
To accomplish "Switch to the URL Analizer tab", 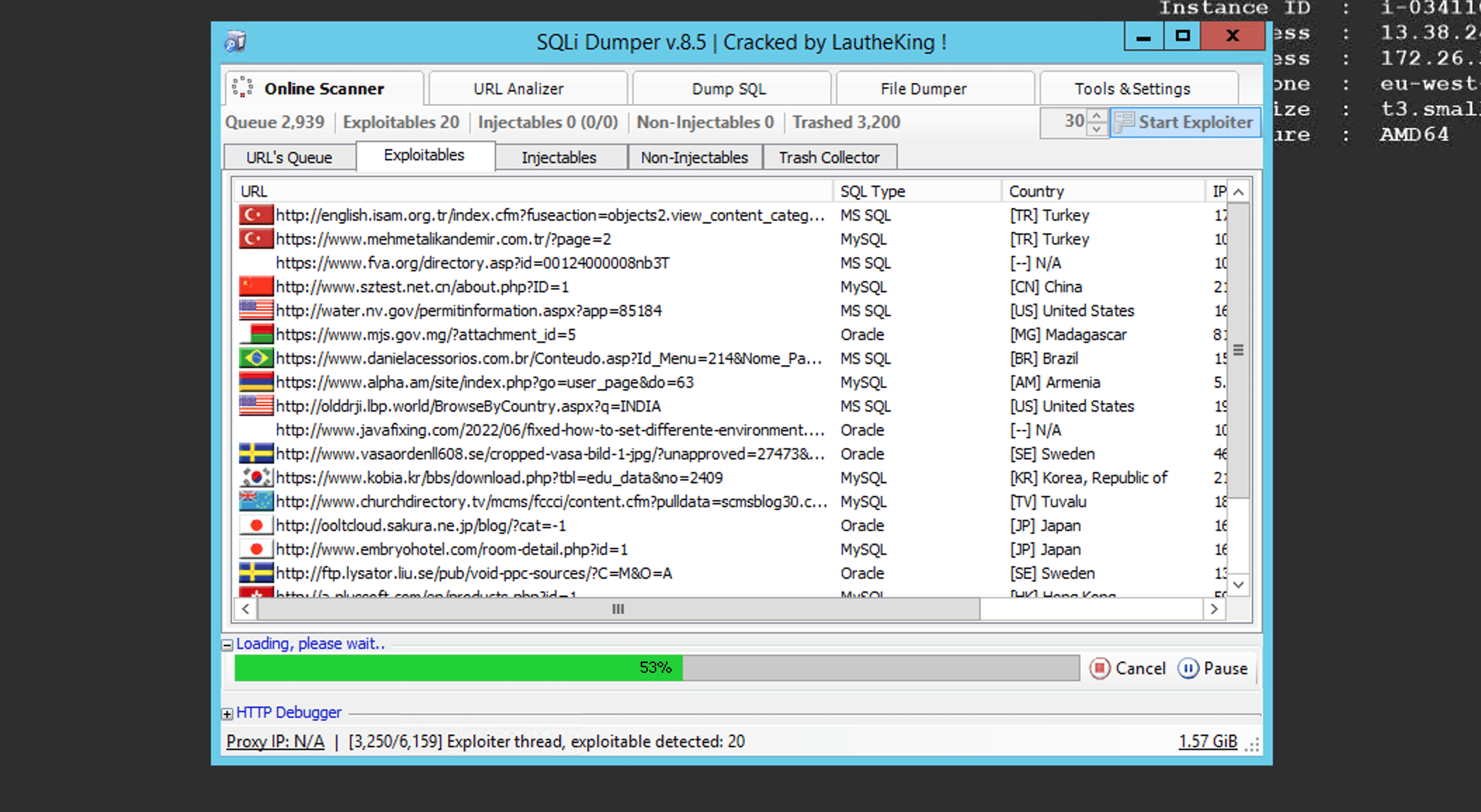I will pos(518,89).
